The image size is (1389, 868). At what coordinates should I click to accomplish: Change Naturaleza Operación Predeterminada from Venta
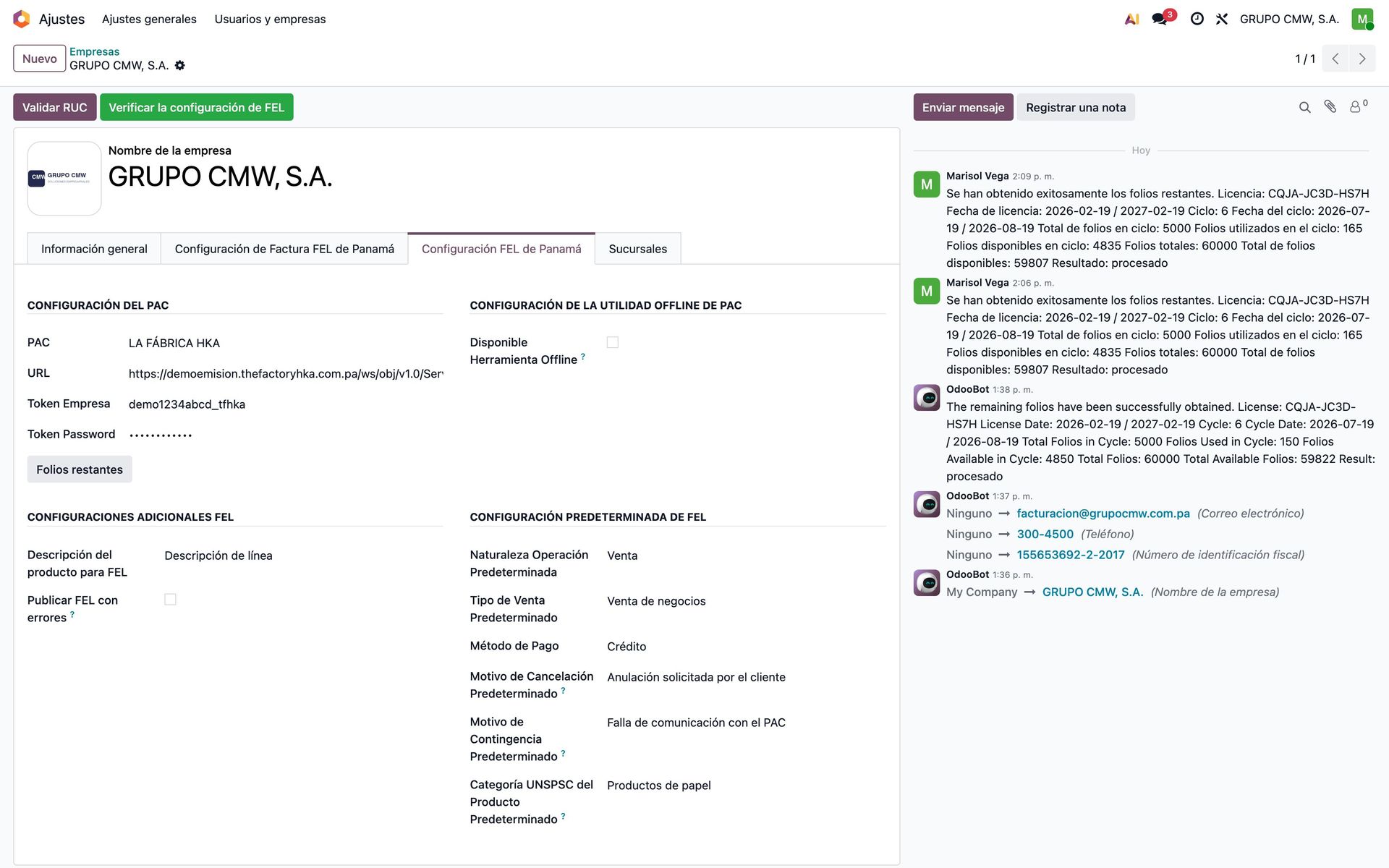click(x=747, y=556)
